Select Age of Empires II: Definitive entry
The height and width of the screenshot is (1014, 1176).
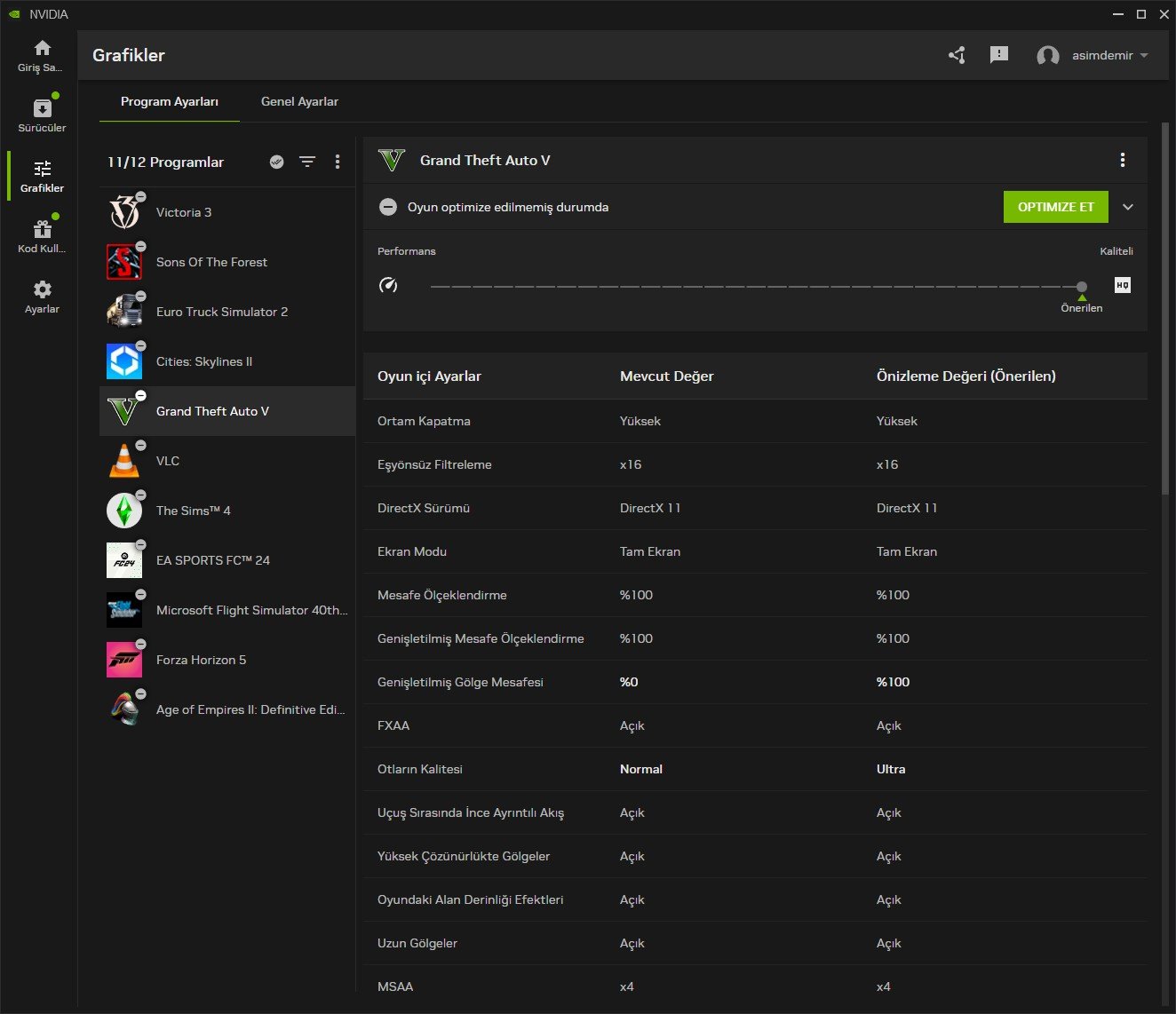click(x=227, y=709)
